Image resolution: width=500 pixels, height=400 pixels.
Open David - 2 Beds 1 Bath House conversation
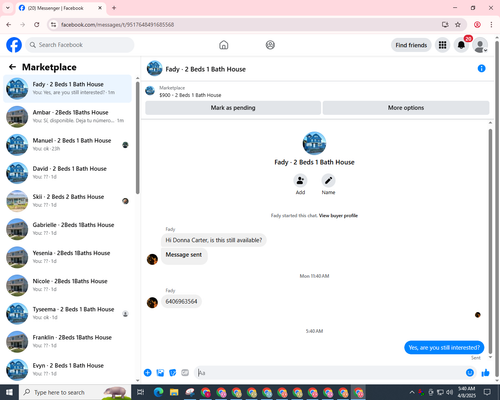tap(67, 173)
